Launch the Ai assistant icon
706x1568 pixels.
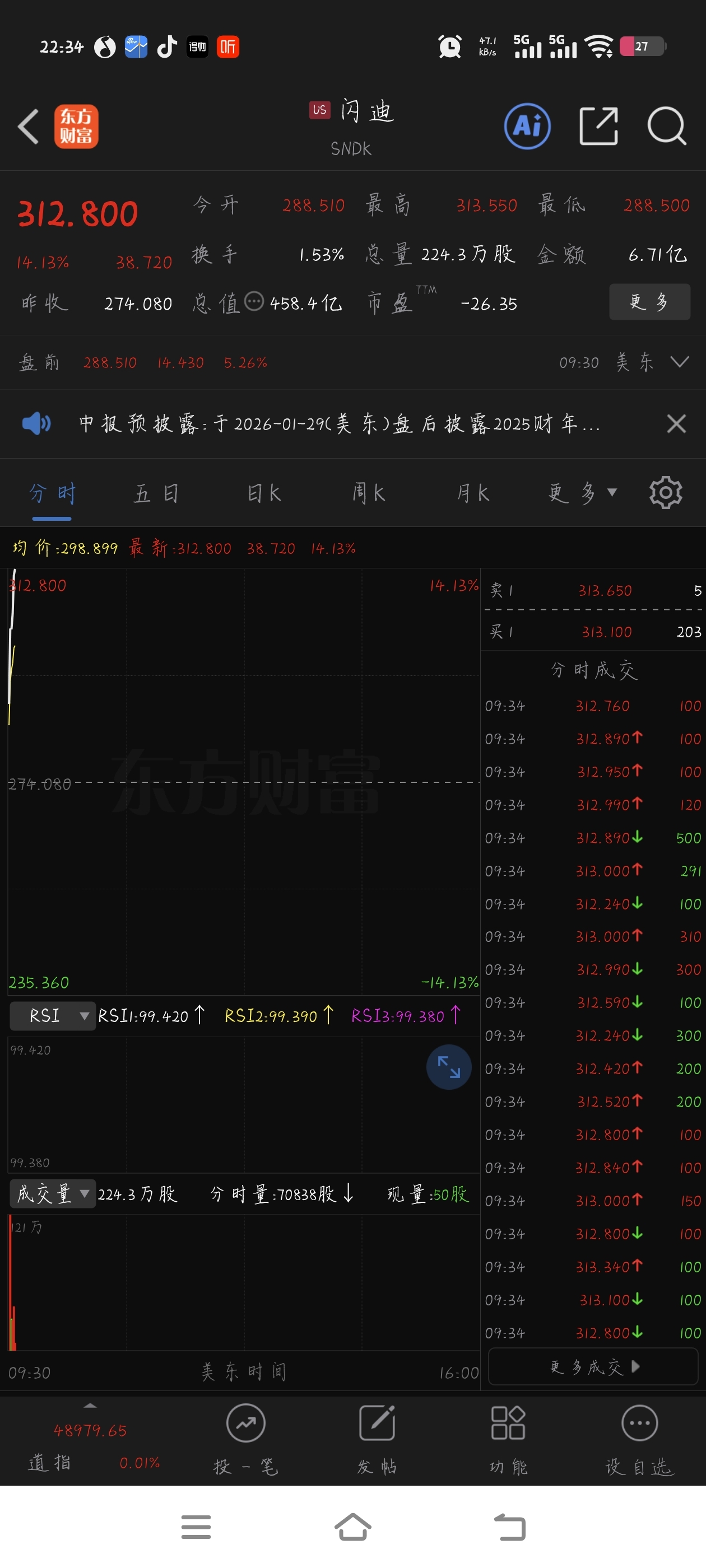(527, 126)
